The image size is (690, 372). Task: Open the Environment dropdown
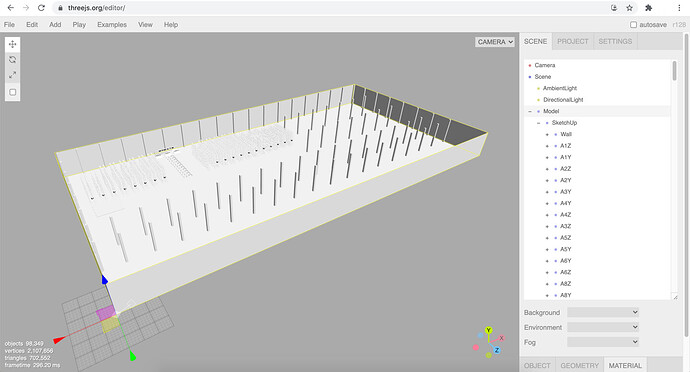603,328
